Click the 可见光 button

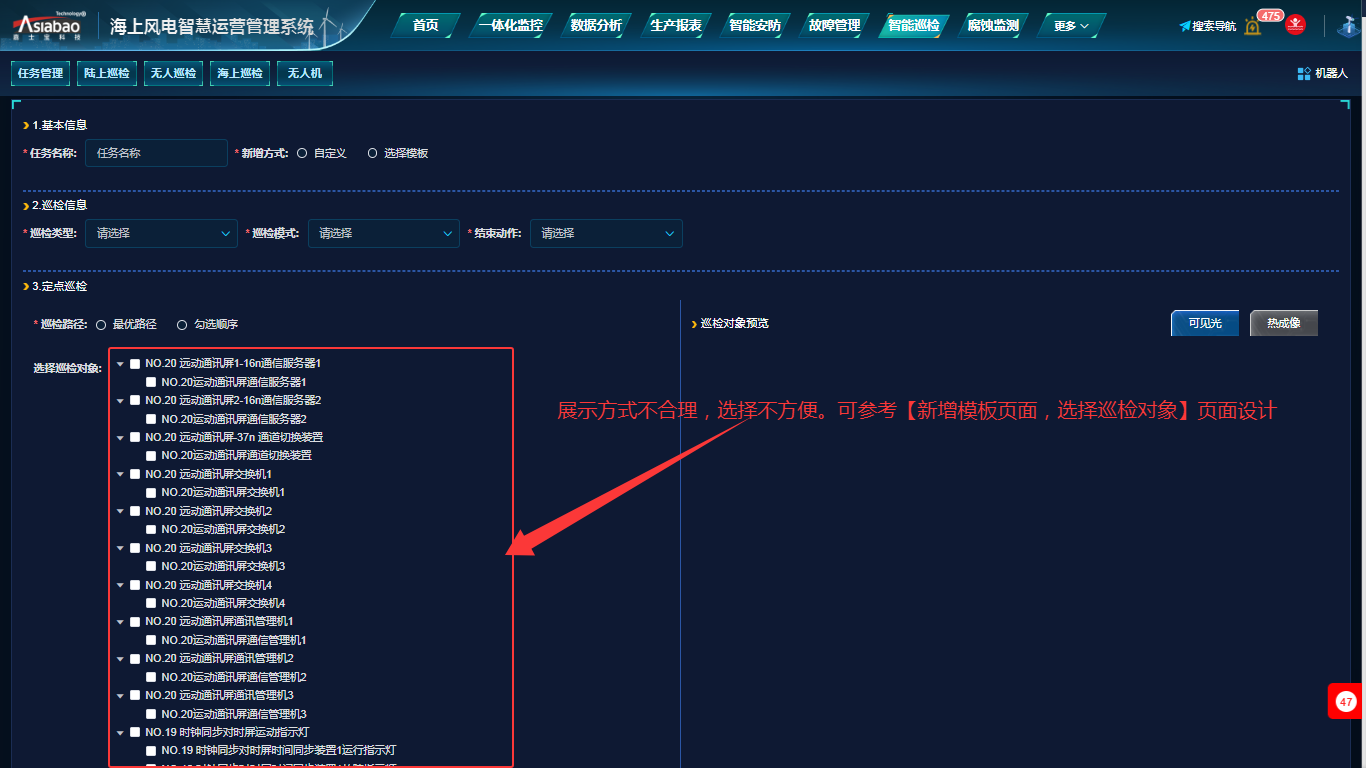coord(1204,323)
